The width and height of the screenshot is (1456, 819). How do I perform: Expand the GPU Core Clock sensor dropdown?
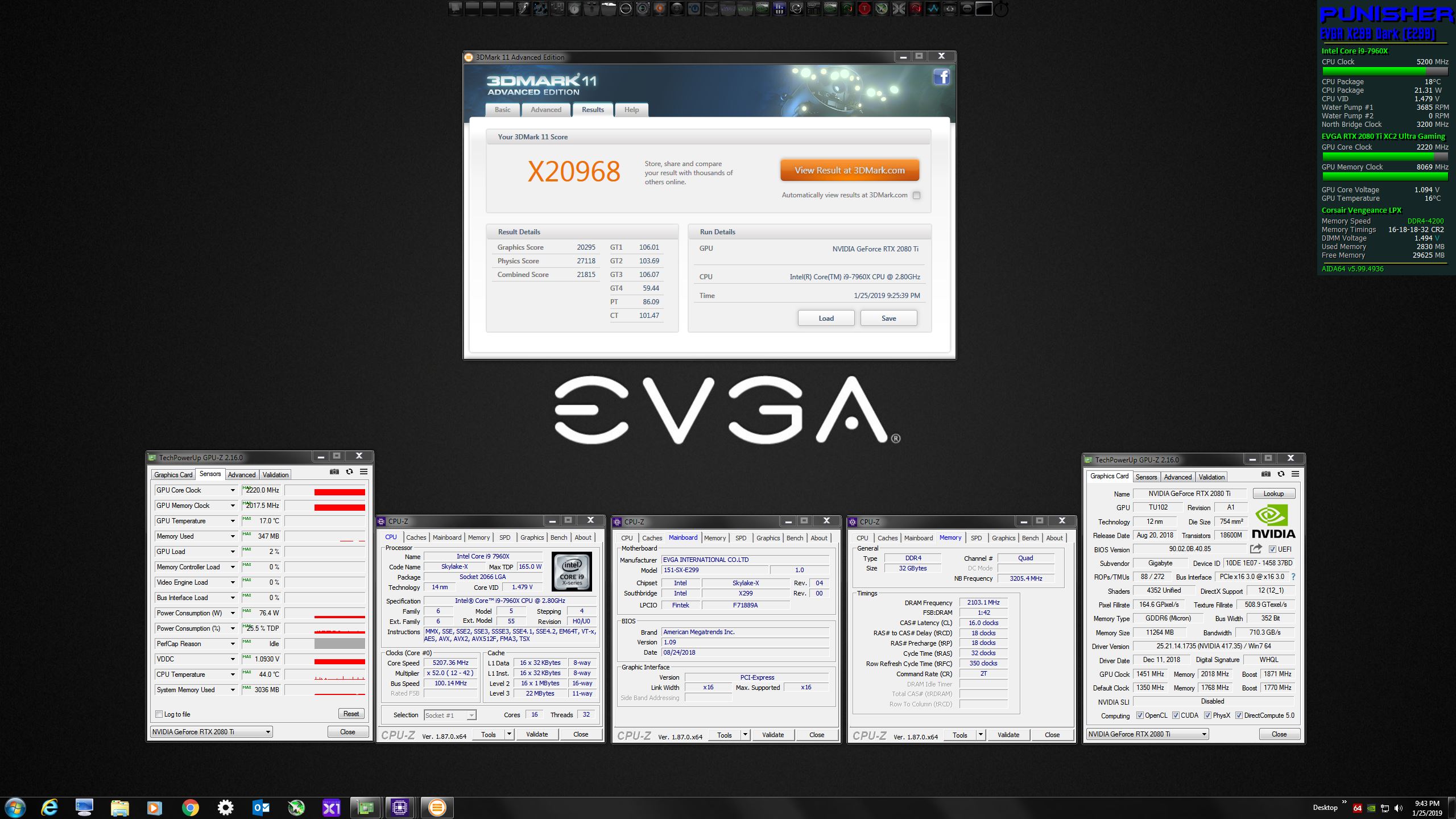click(x=232, y=490)
